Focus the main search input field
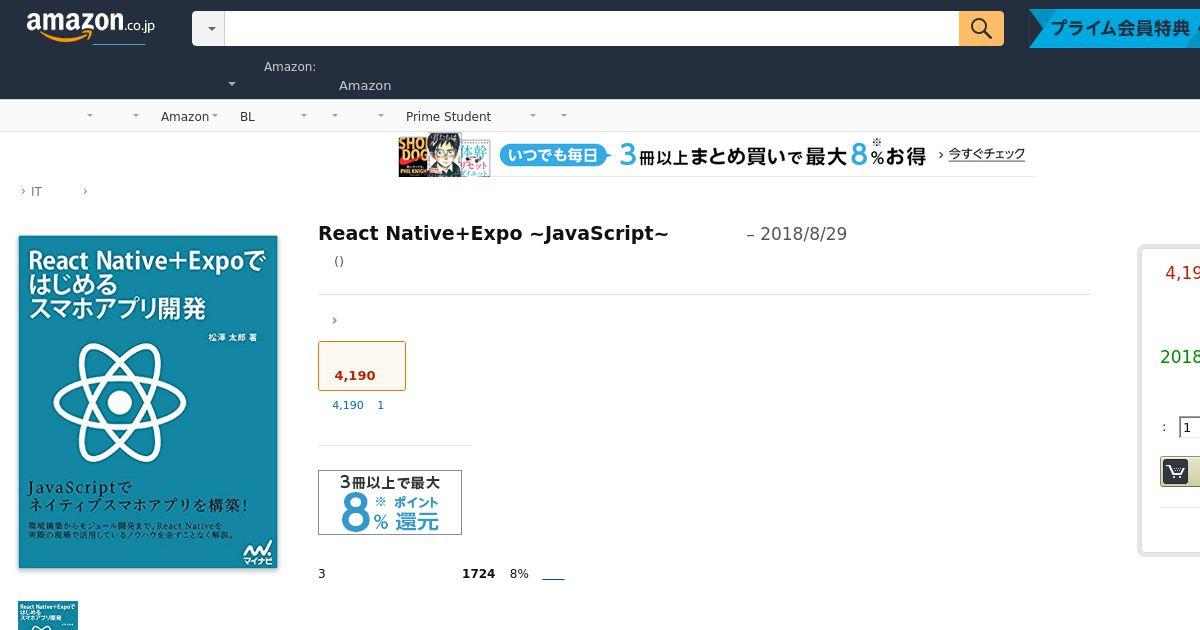The height and width of the screenshot is (630, 1200). coord(591,28)
